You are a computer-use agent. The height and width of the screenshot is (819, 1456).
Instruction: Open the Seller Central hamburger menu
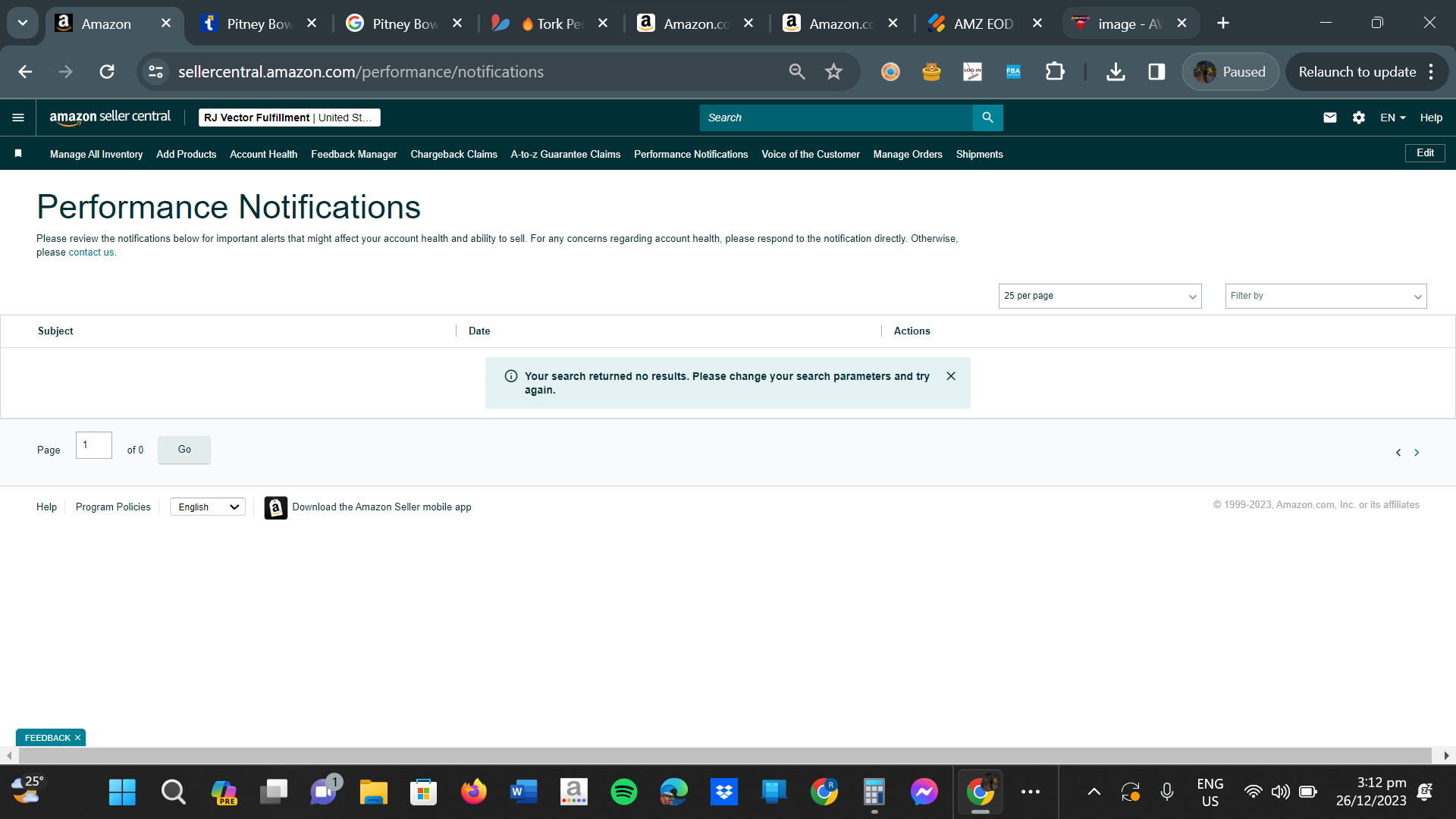18,118
